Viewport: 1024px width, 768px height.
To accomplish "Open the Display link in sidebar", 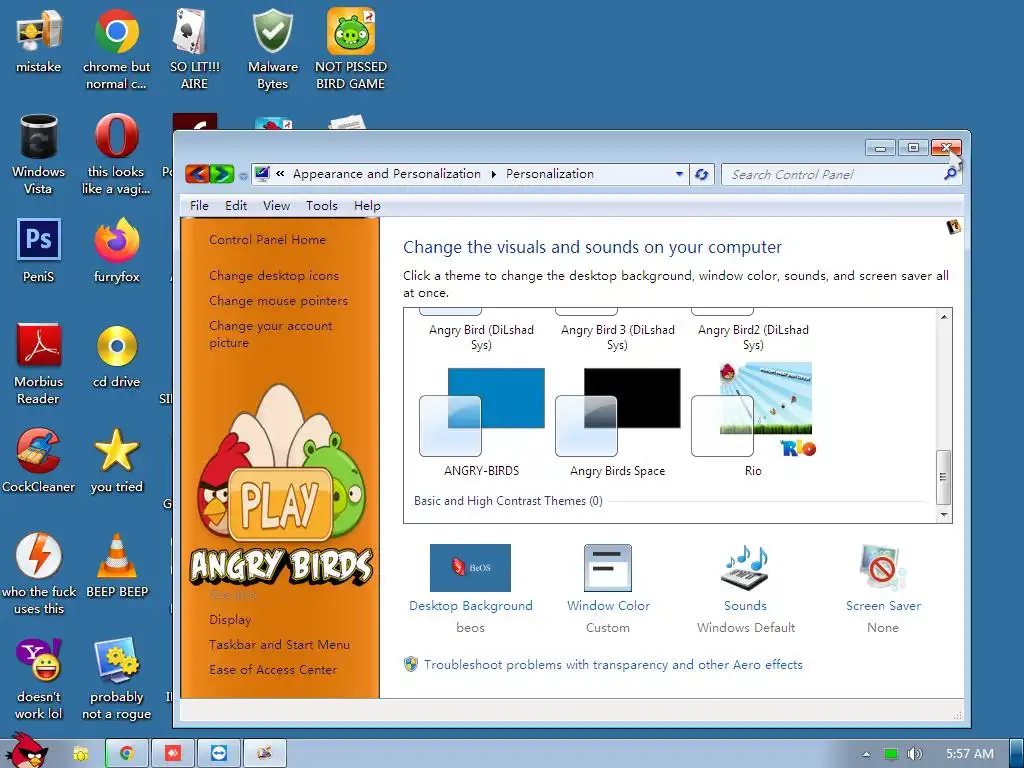I will point(230,620).
